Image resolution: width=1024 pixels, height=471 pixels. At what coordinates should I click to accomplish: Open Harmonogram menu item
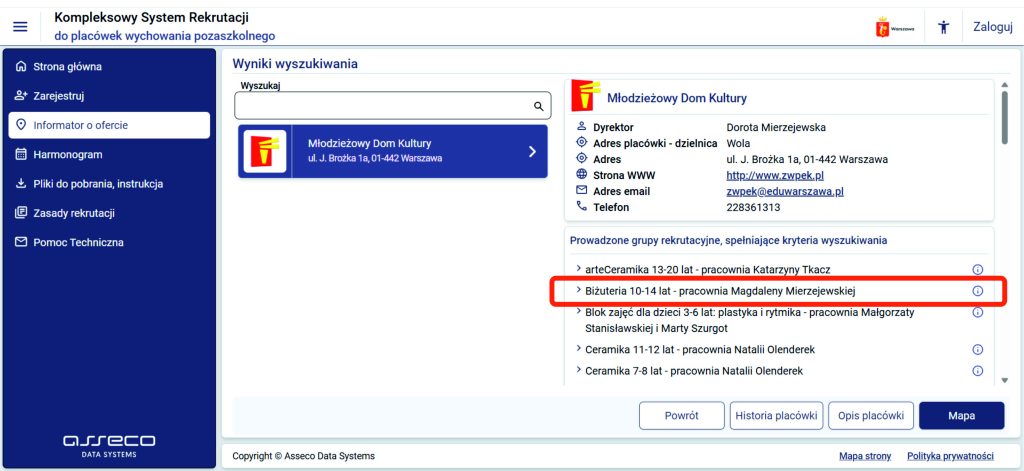109,155
